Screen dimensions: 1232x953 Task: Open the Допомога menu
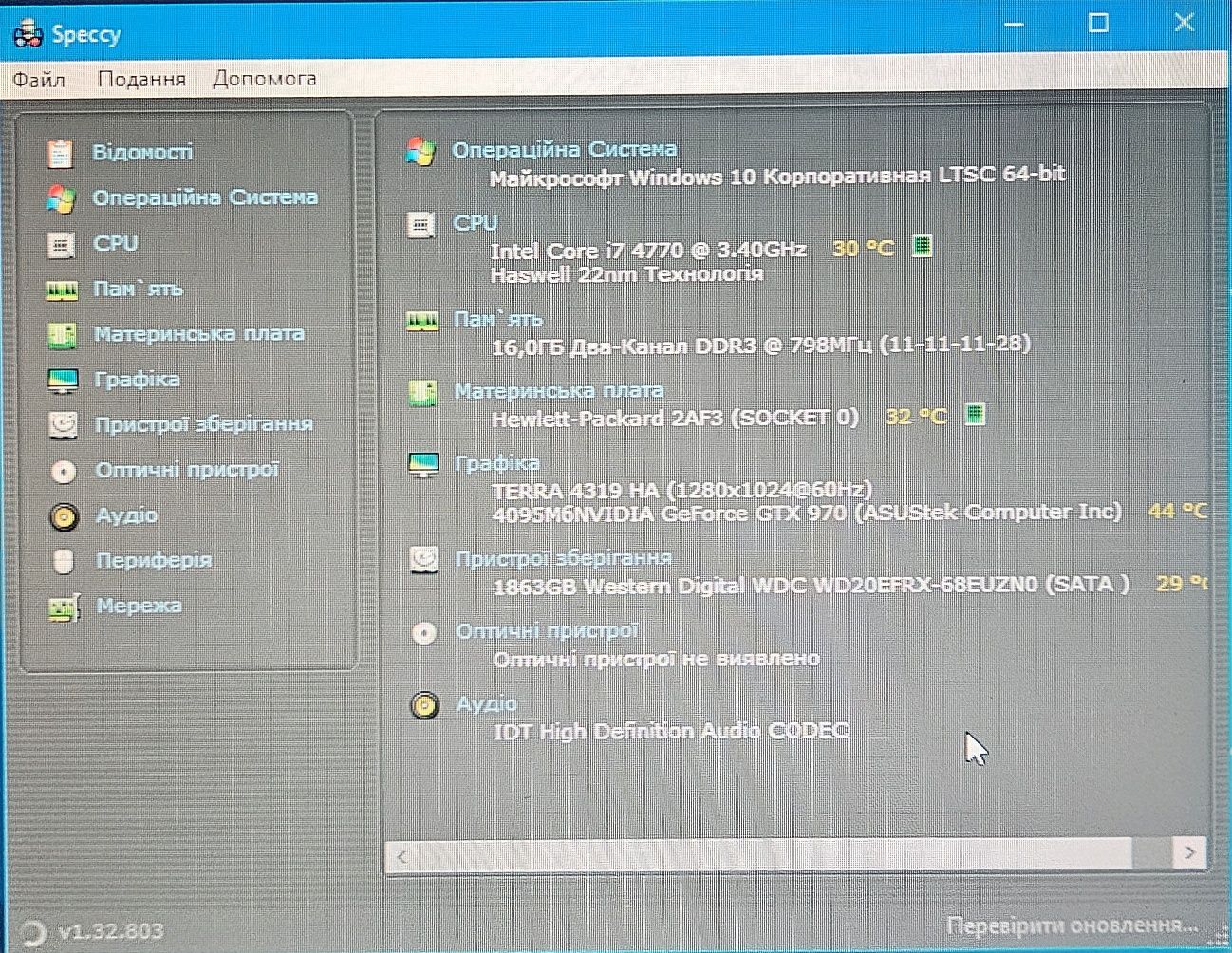click(265, 79)
